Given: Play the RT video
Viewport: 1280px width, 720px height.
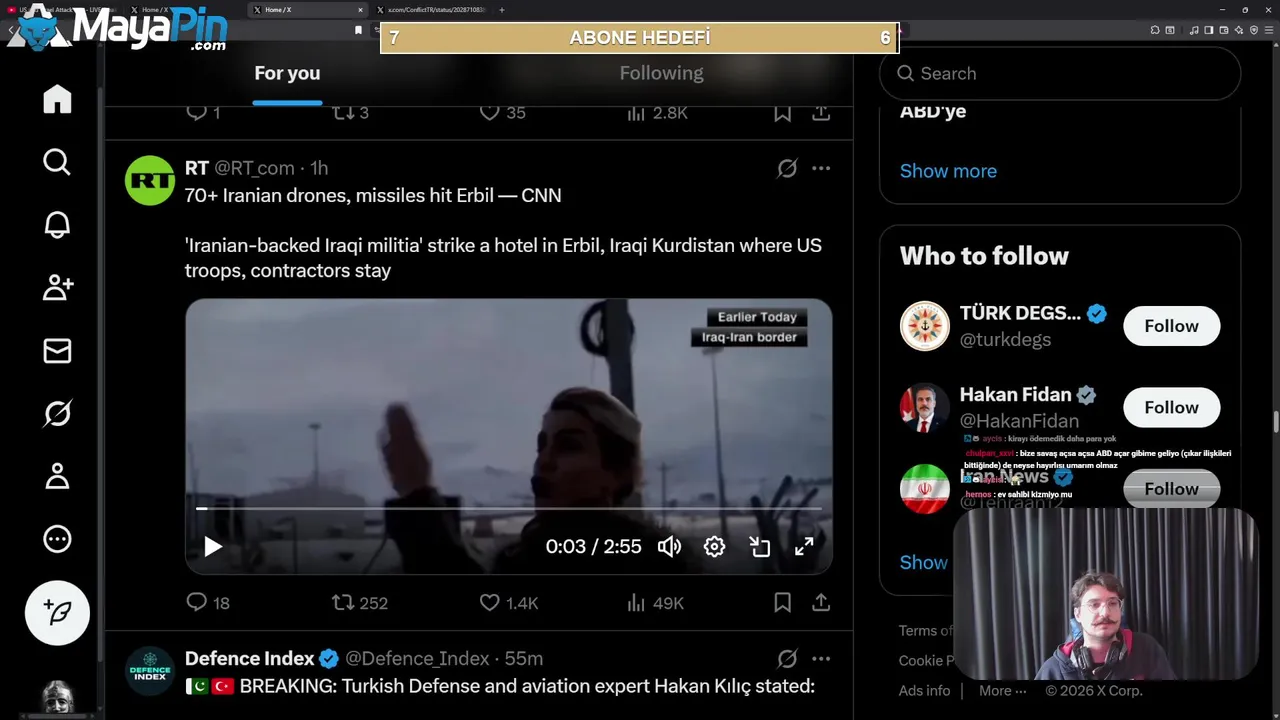Looking at the screenshot, I should pyautogui.click(x=212, y=546).
